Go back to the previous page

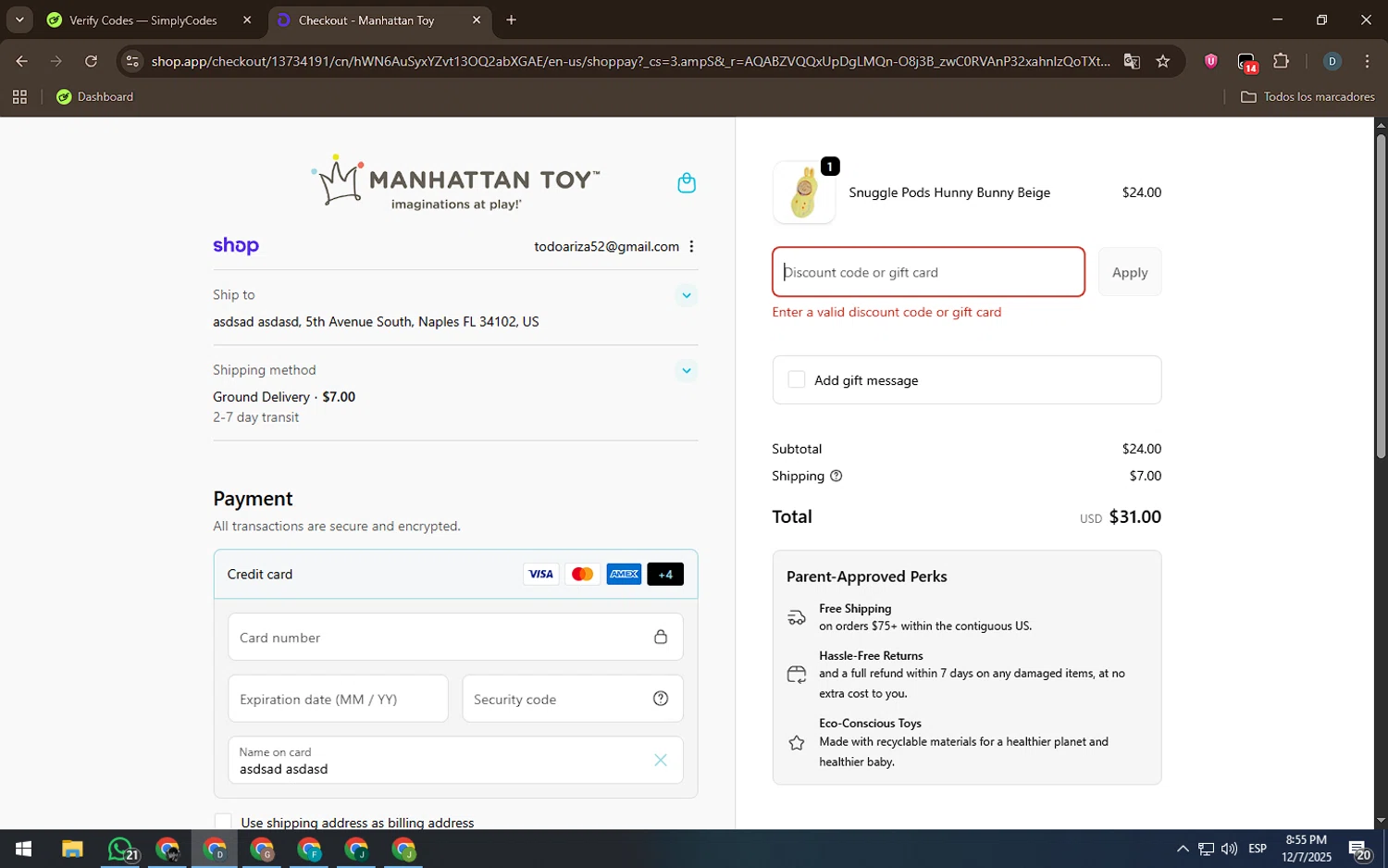pyautogui.click(x=22, y=61)
